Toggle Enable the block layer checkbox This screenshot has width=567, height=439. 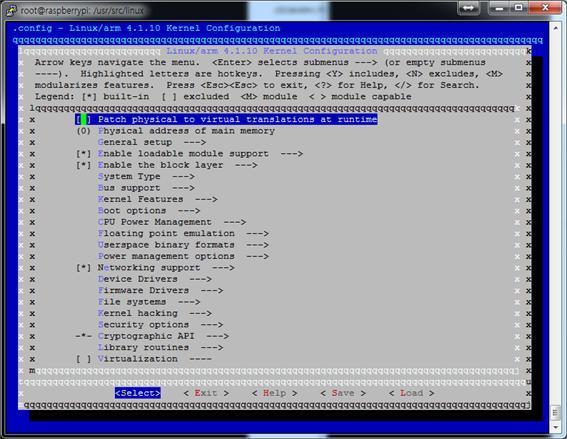coord(84,165)
